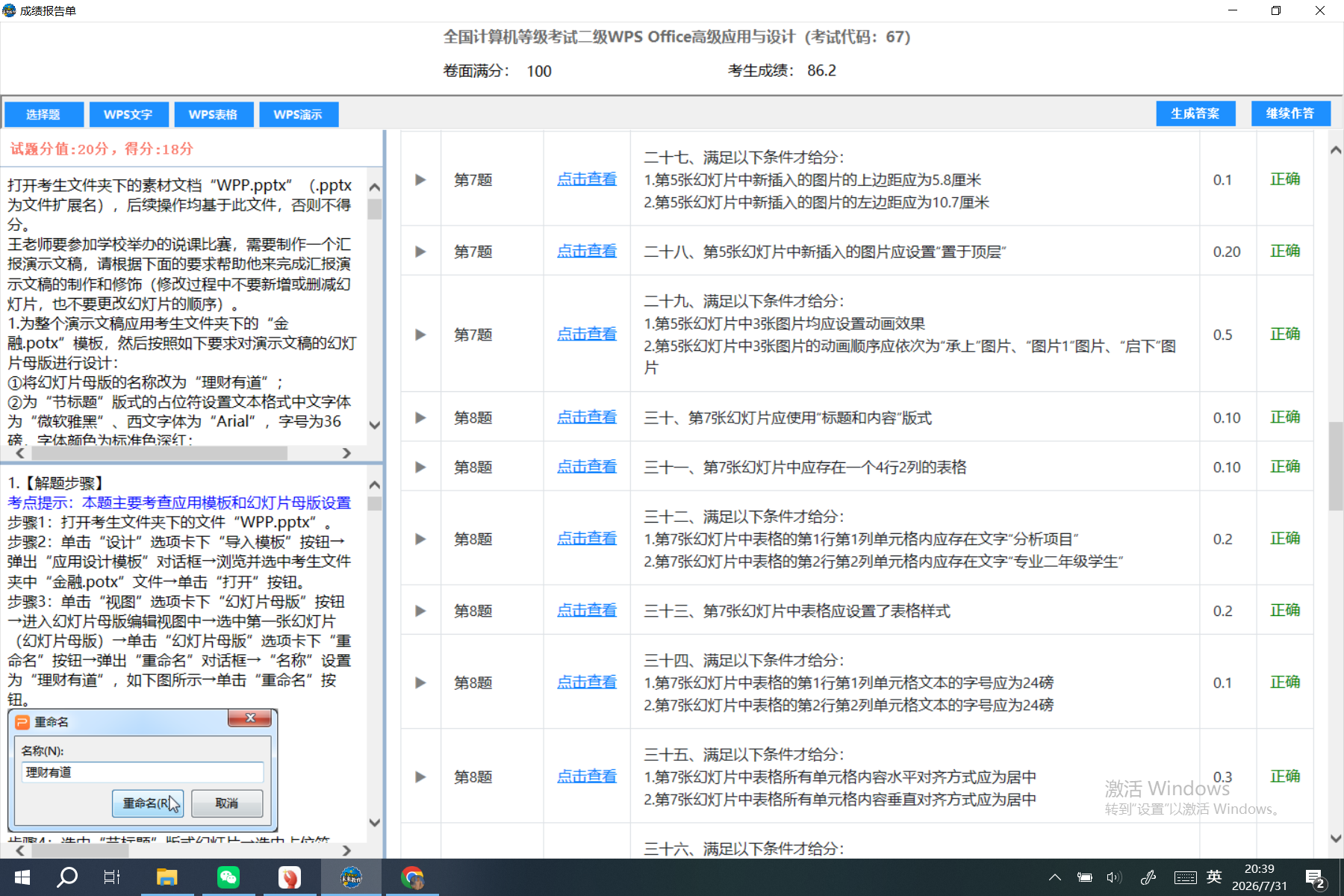Click the question text panel scroll-left arrow

[x=20, y=453]
